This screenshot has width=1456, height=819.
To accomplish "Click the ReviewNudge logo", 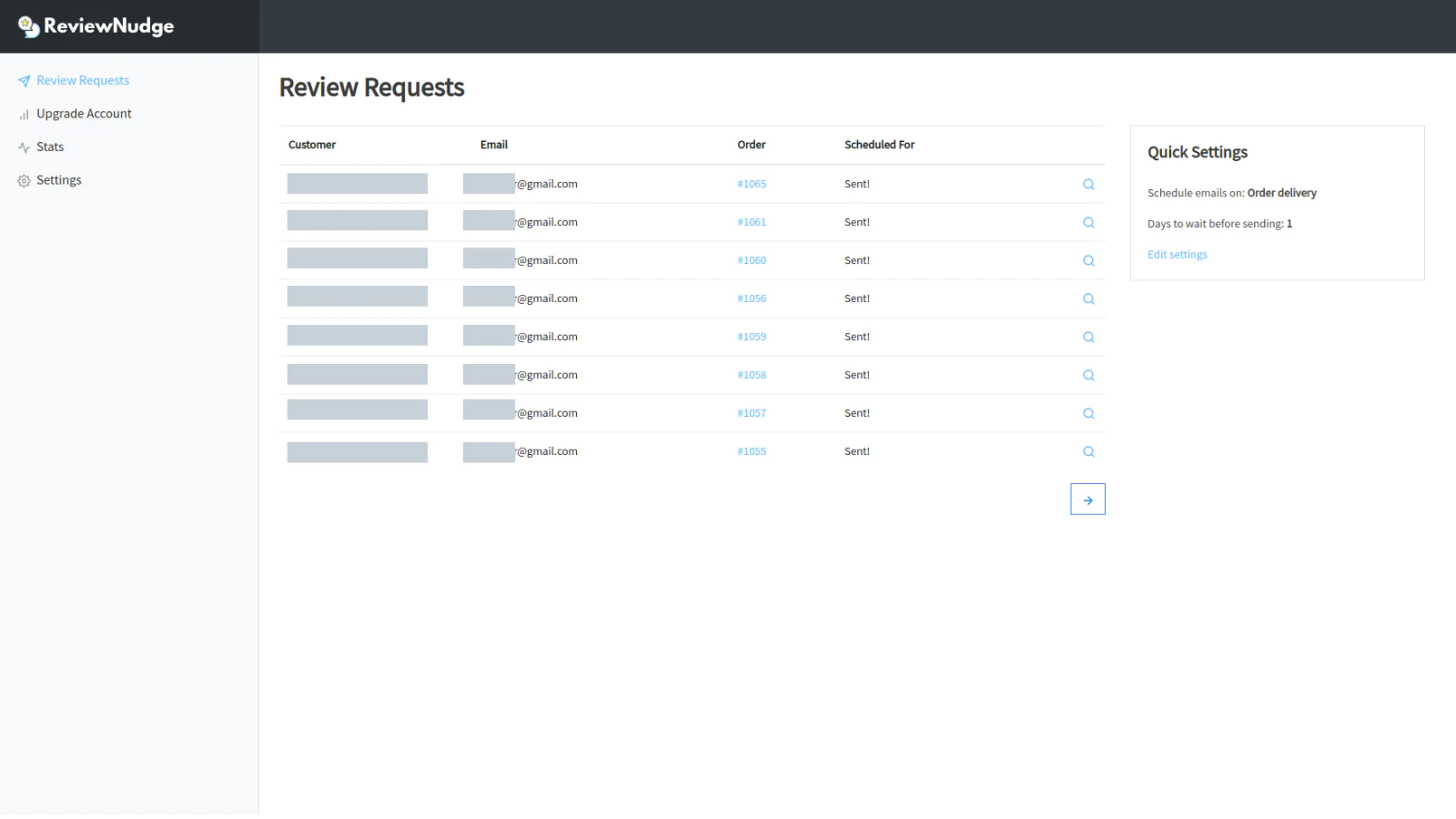I will [96, 26].
